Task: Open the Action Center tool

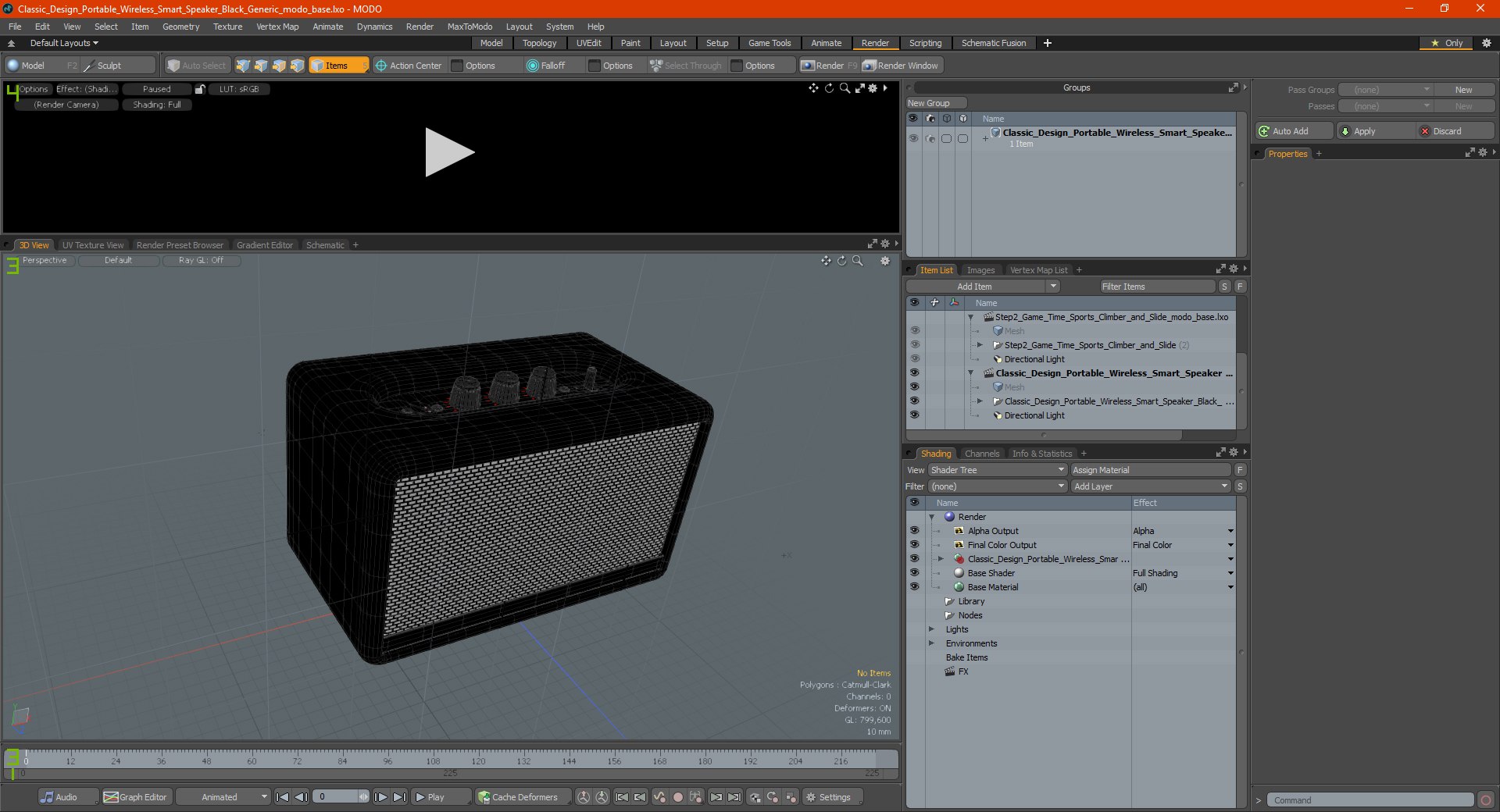Action: tap(408, 66)
